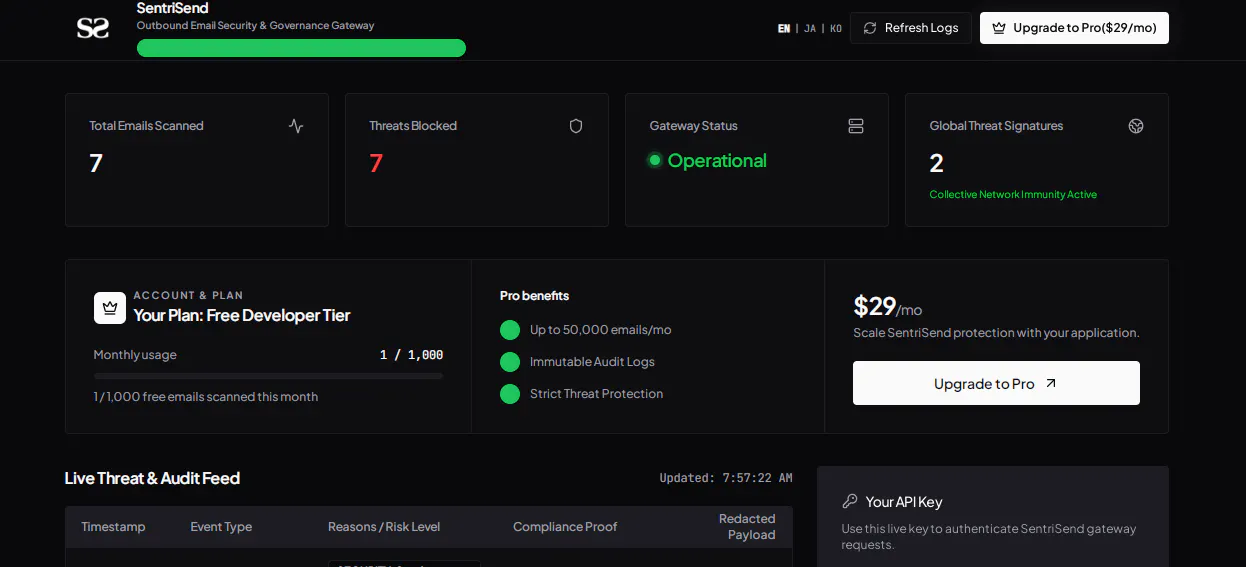The width and height of the screenshot is (1246, 567).
Task: Click the Refresh Logs button
Action: click(x=911, y=28)
